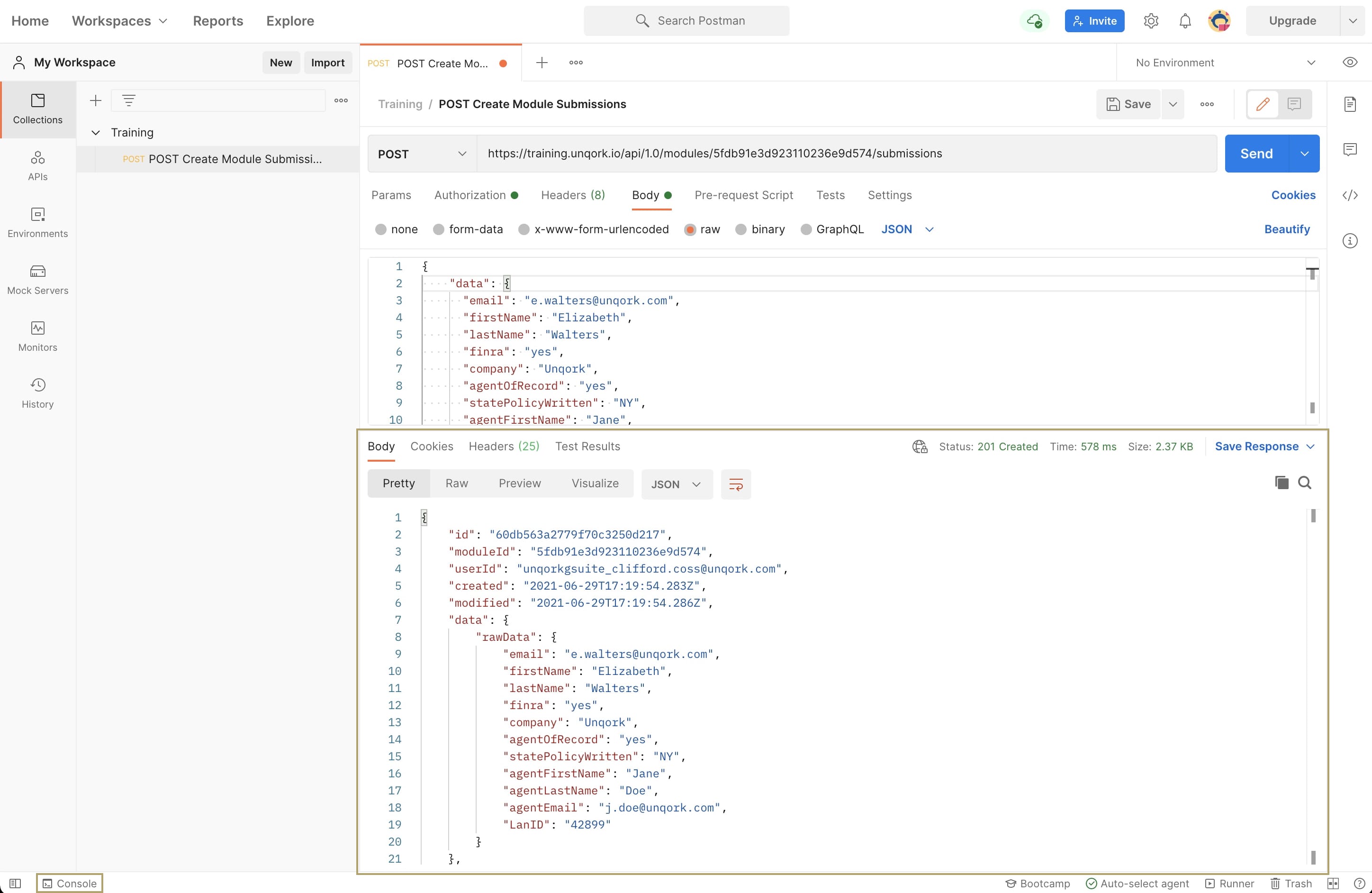Switch to the response Headers (25) tab
This screenshot has height=893, width=1372.
click(x=503, y=446)
